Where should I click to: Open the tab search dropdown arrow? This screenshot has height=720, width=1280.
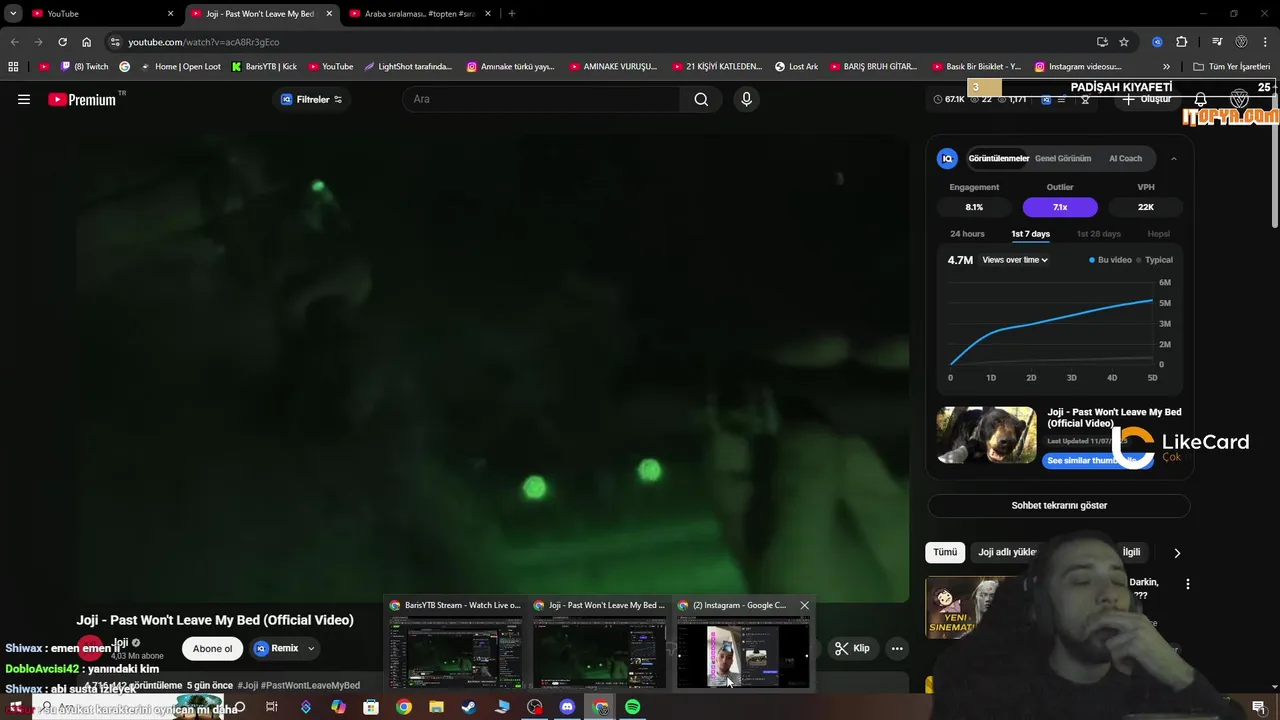13,14
